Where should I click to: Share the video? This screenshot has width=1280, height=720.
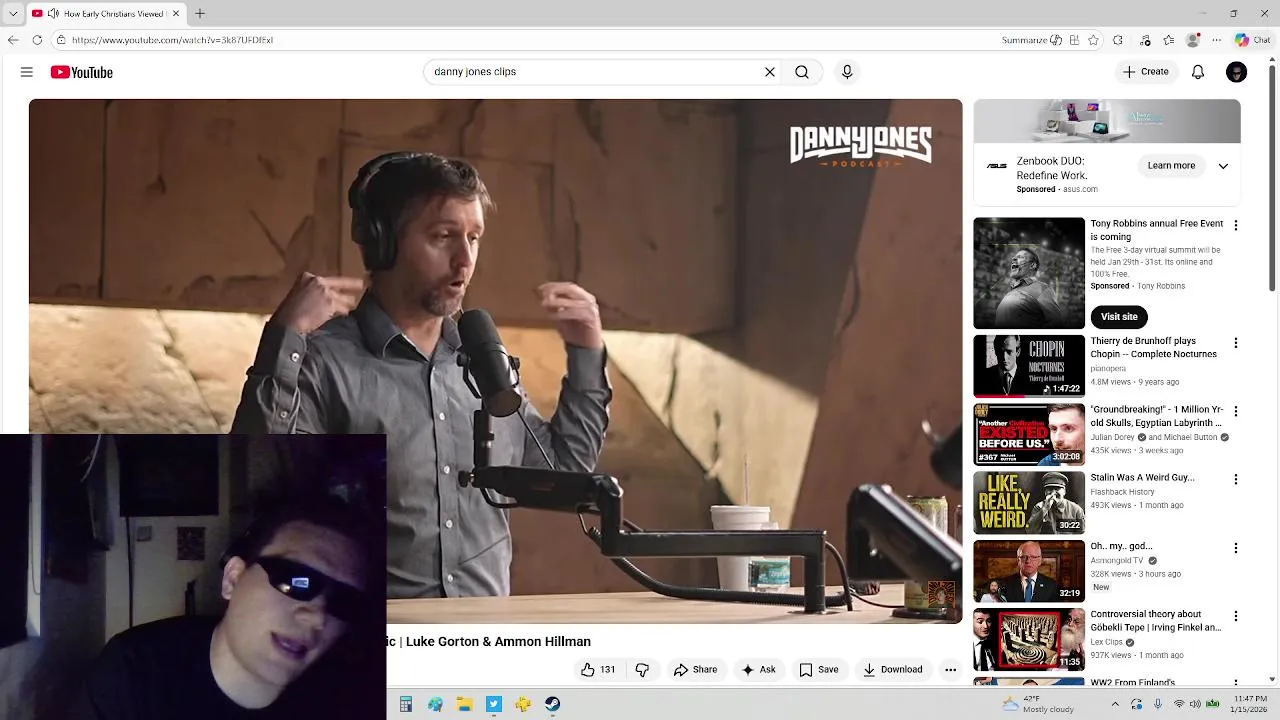(x=695, y=670)
